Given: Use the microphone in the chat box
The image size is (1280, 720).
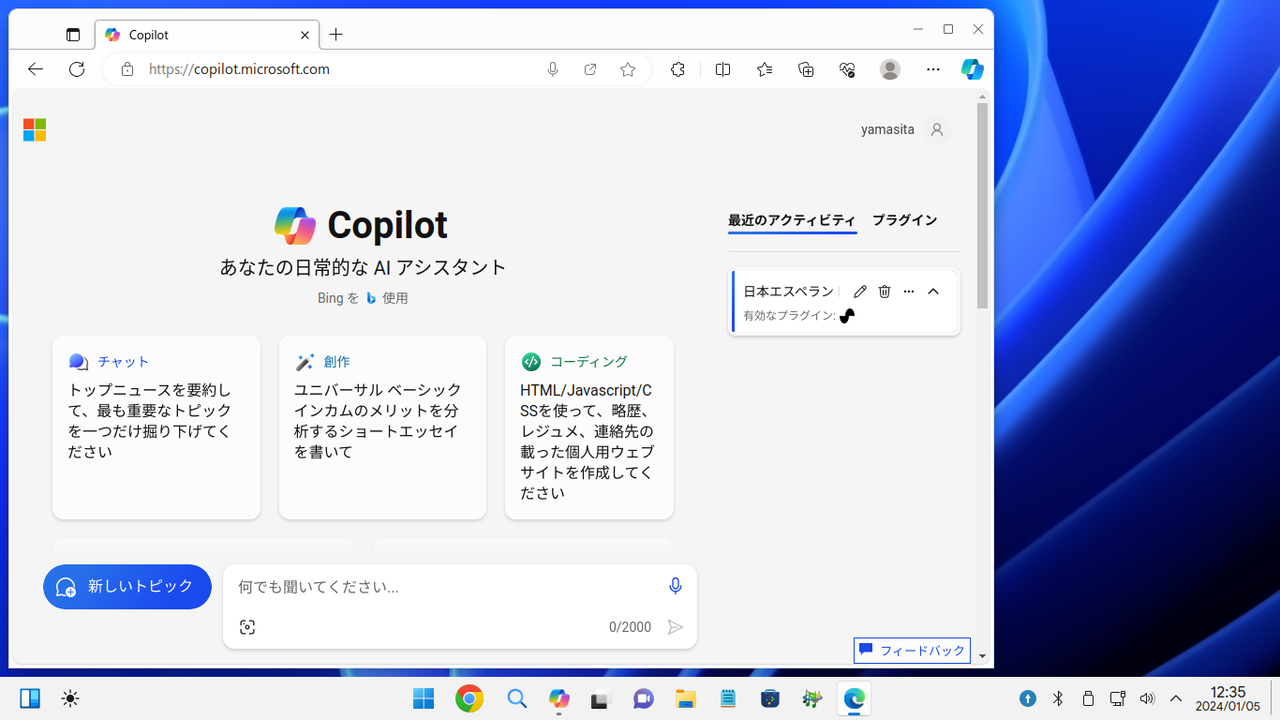Looking at the screenshot, I should click(675, 587).
